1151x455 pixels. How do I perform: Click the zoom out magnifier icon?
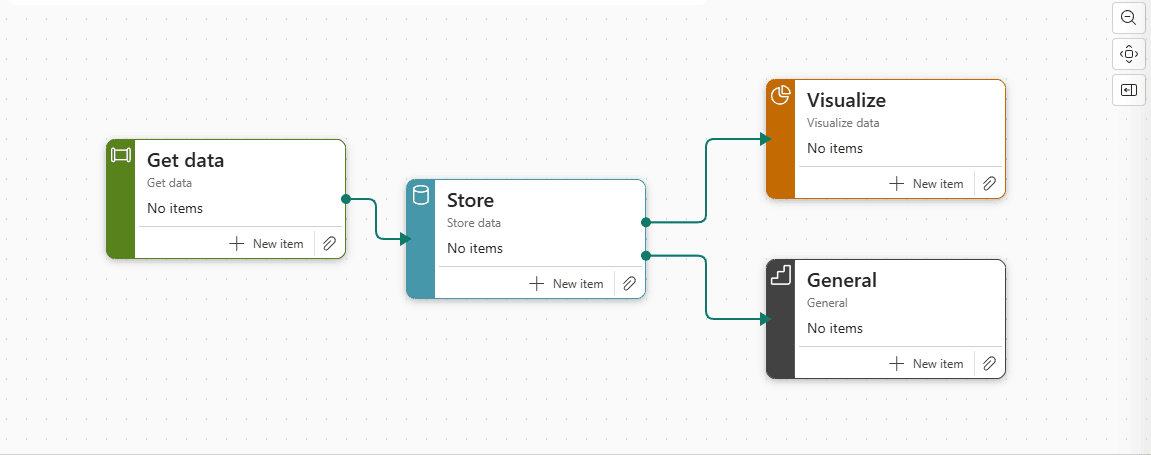coord(1129,18)
